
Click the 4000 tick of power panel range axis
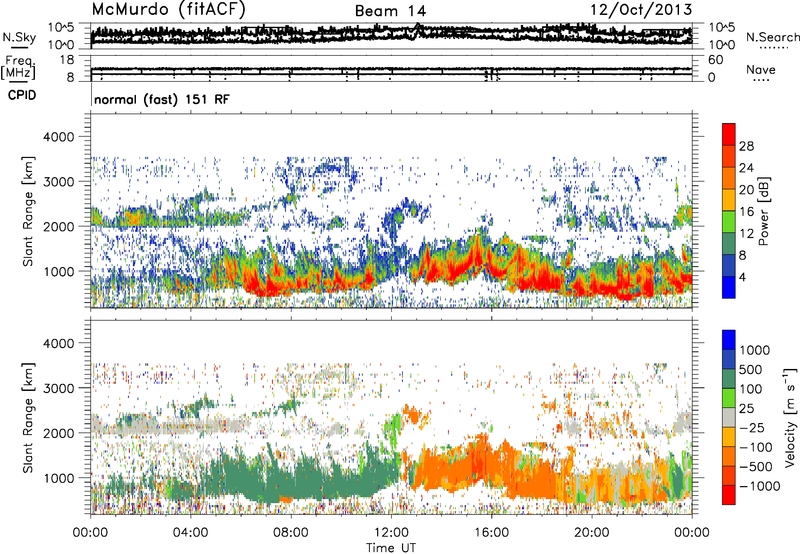tap(59, 137)
